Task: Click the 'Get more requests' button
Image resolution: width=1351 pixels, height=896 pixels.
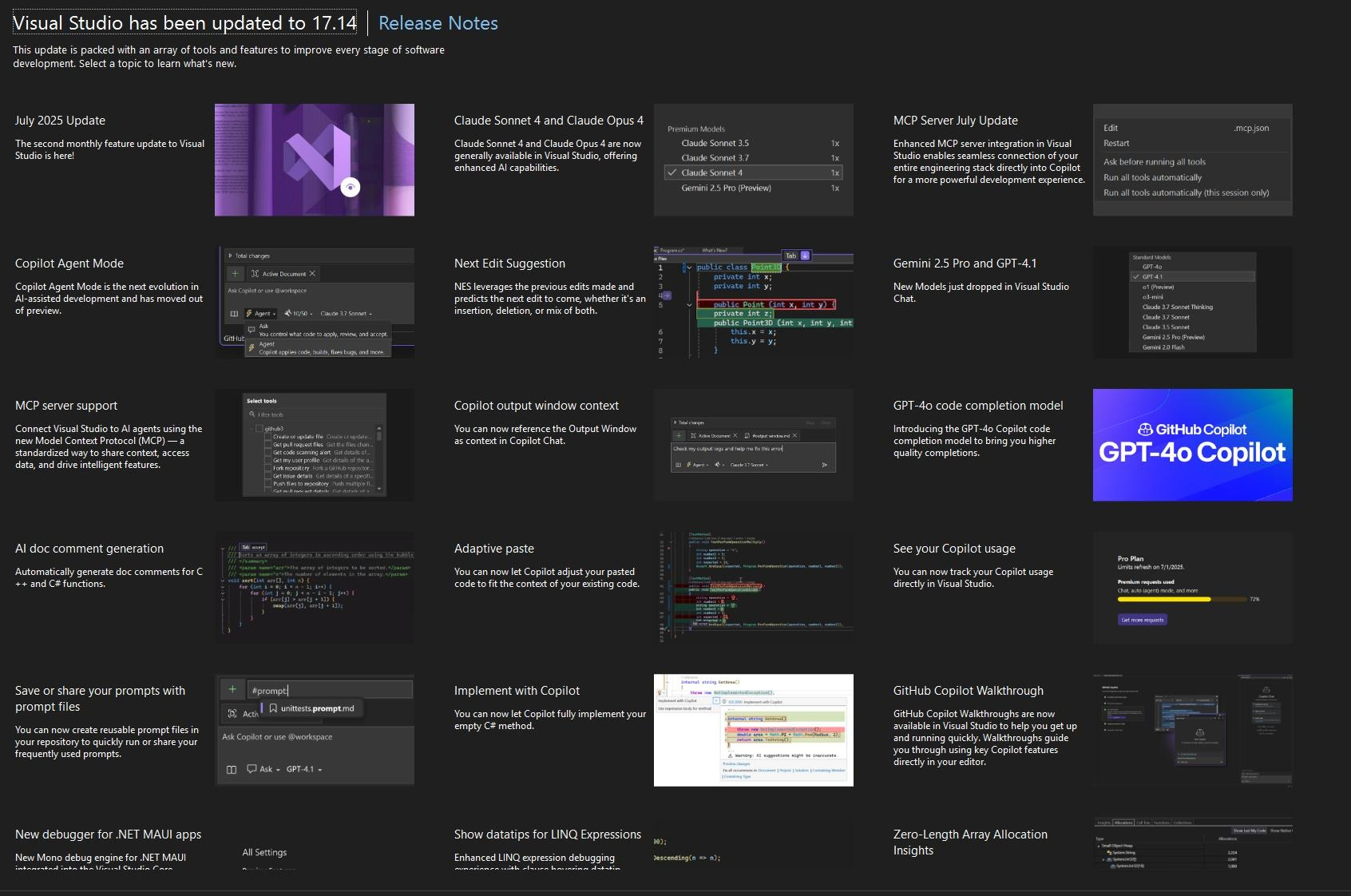Action: [x=1143, y=620]
